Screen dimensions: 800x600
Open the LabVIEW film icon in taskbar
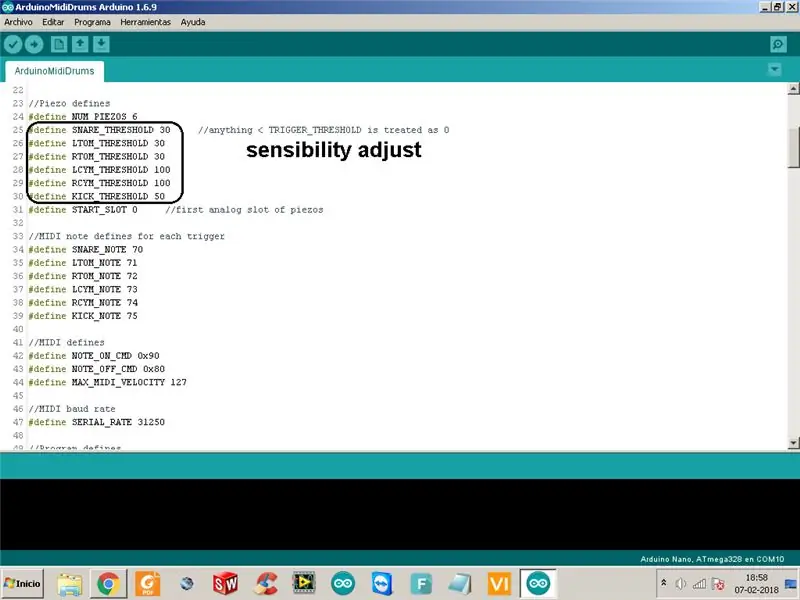304,583
